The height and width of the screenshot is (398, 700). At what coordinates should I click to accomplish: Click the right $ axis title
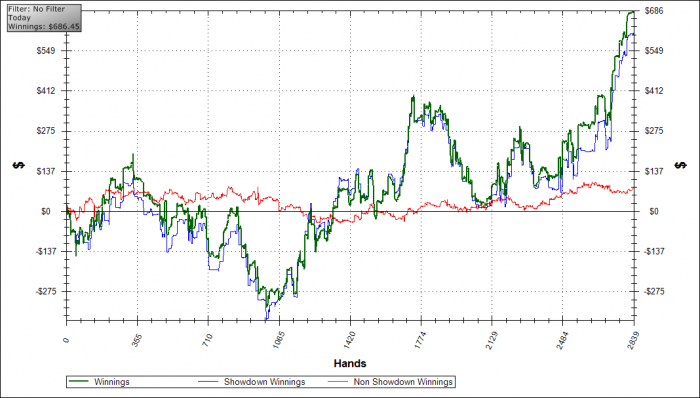(681, 165)
